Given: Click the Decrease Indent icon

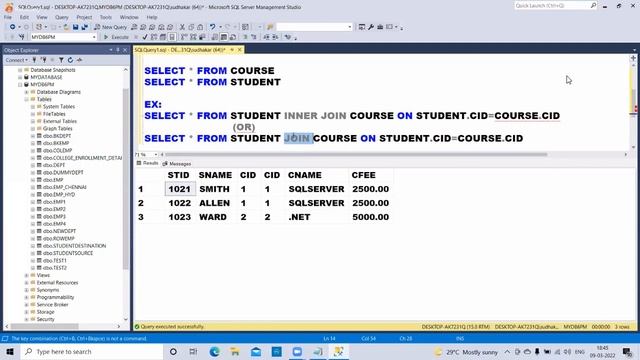Looking at the screenshot, I should pos(266,37).
